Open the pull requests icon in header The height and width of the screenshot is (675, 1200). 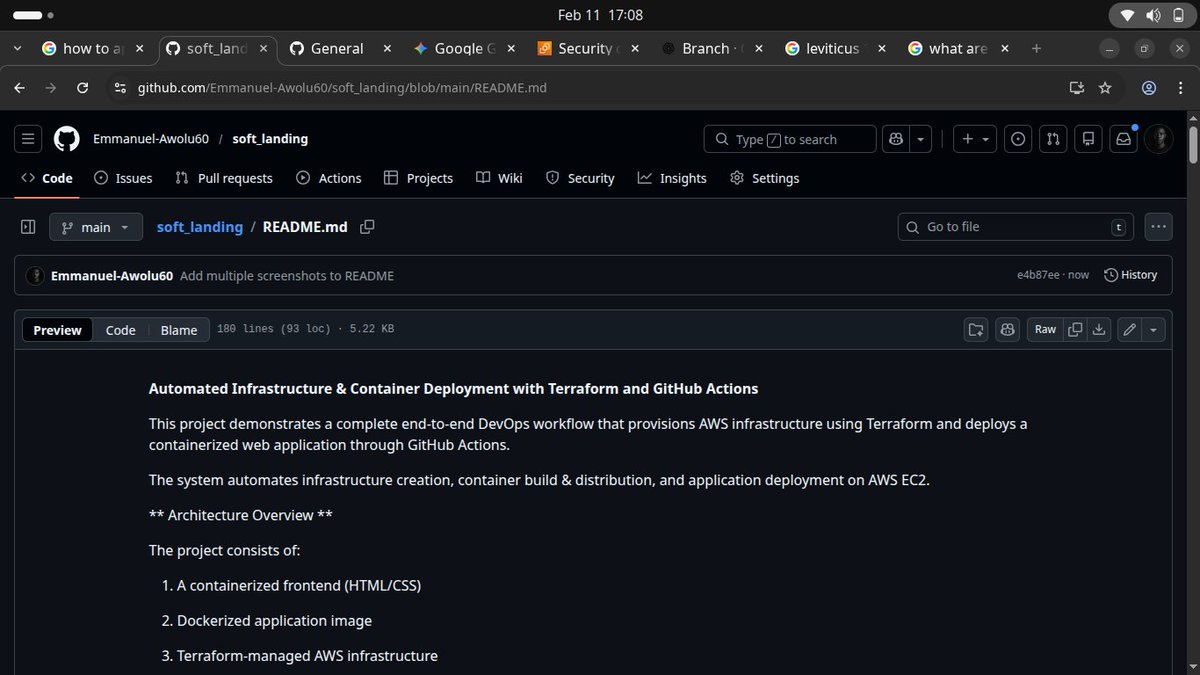pos(1053,139)
